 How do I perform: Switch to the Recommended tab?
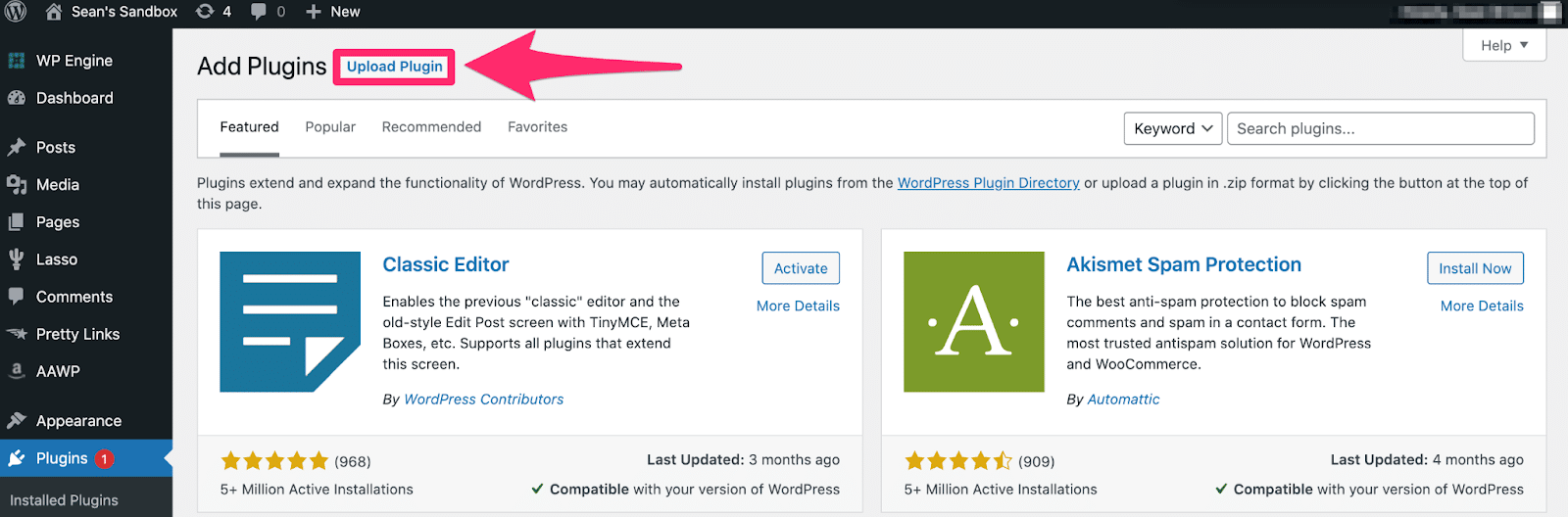pos(431,127)
